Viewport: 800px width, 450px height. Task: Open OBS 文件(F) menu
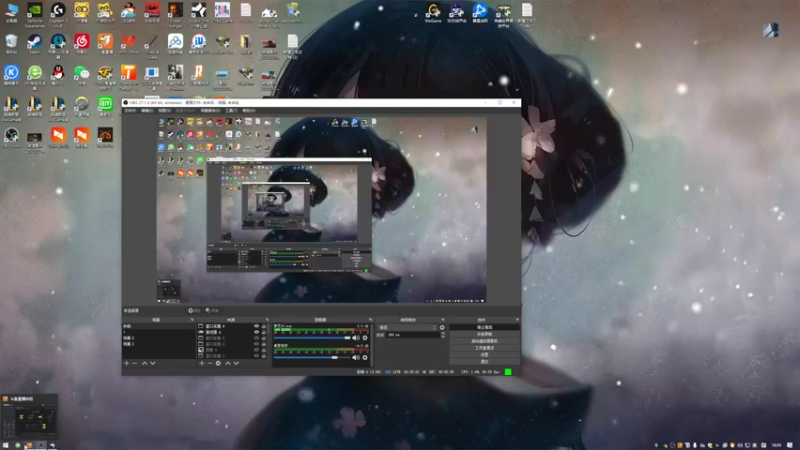point(130,111)
